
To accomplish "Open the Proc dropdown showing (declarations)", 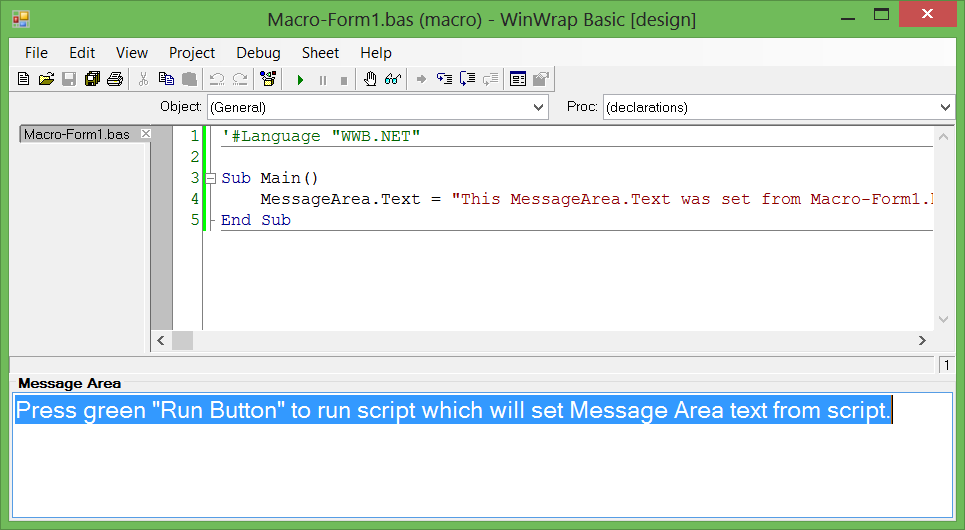I will (779, 107).
